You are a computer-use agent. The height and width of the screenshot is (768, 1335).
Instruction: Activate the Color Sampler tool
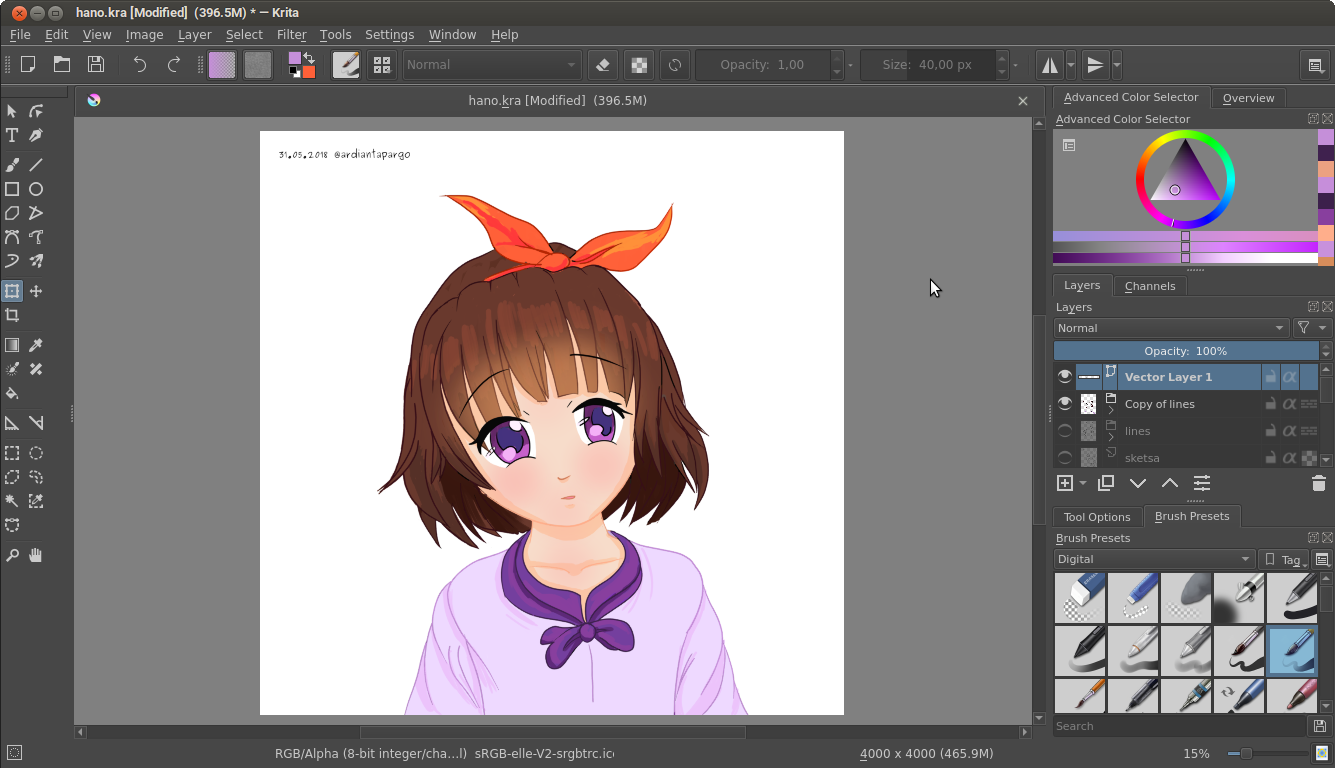[35, 344]
